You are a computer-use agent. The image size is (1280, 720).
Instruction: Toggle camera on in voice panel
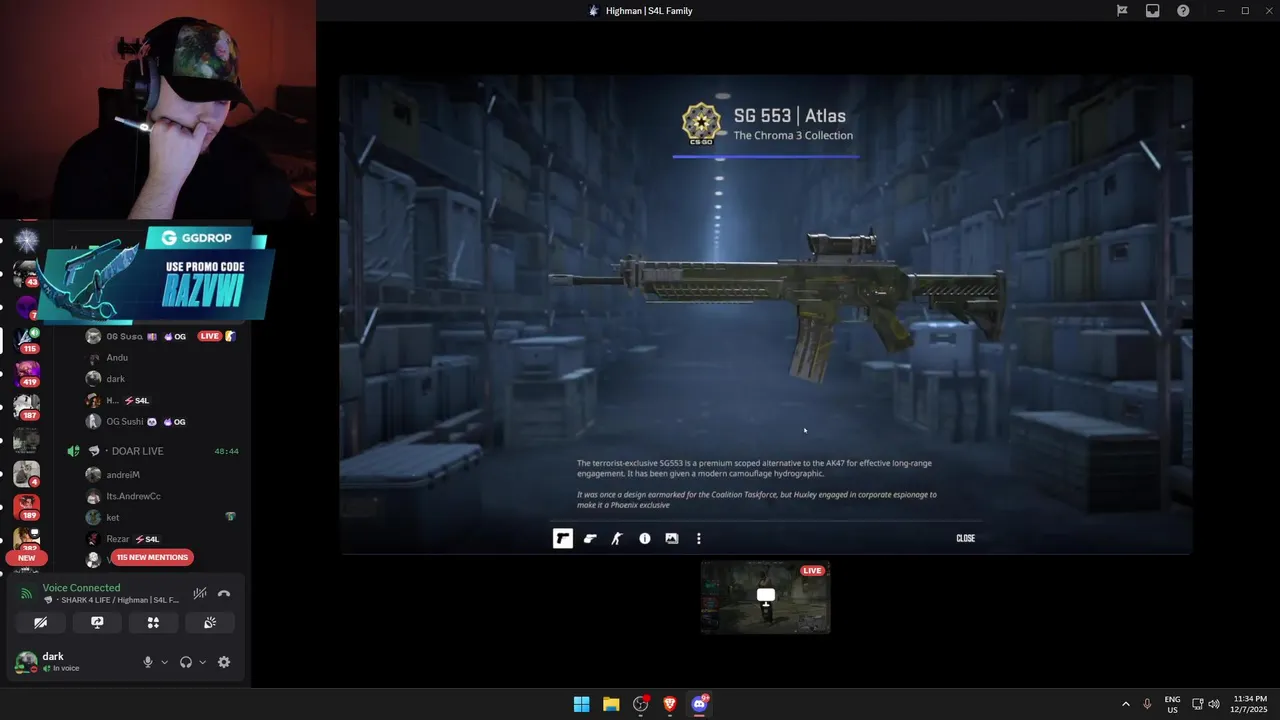(x=41, y=622)
